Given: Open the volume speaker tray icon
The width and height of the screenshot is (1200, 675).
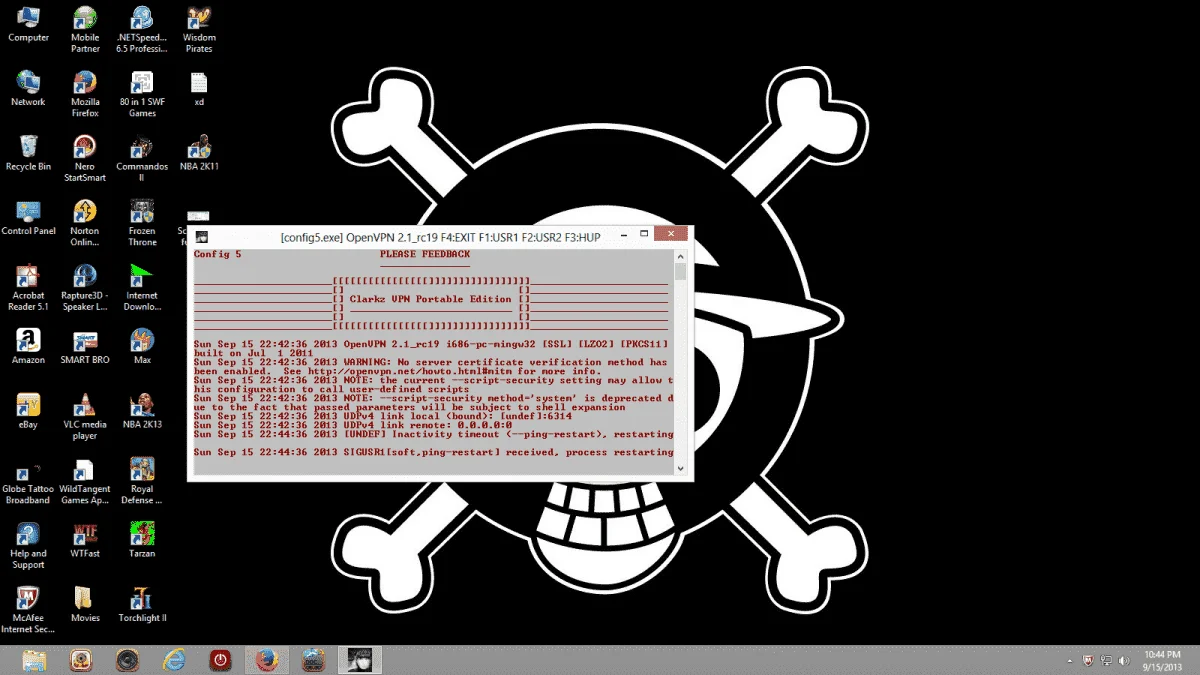Looking at the screenshot, I should point(1124,661).
